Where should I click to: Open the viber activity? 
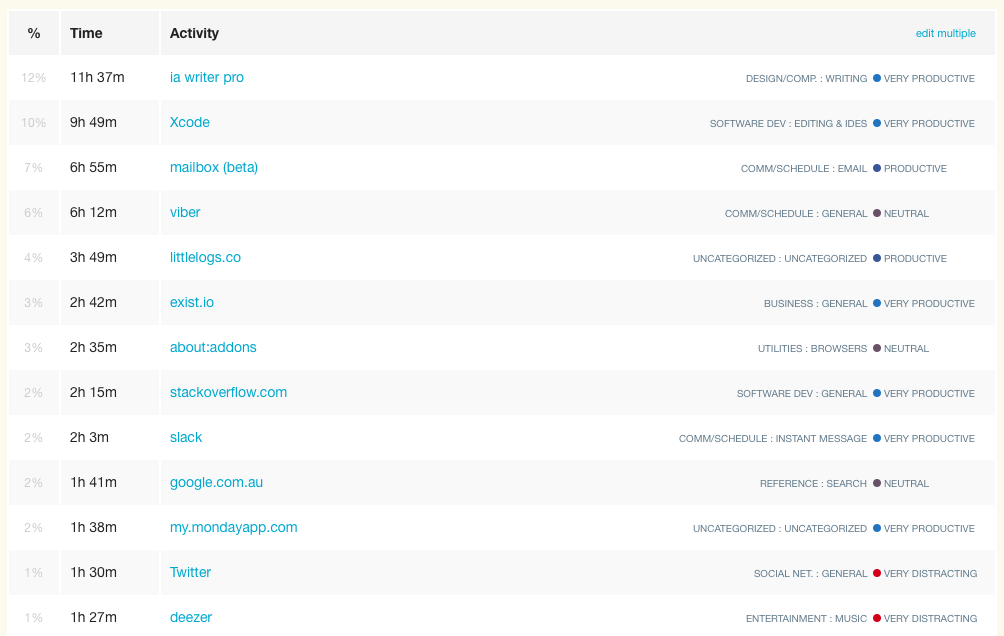(x=184, y=213)
